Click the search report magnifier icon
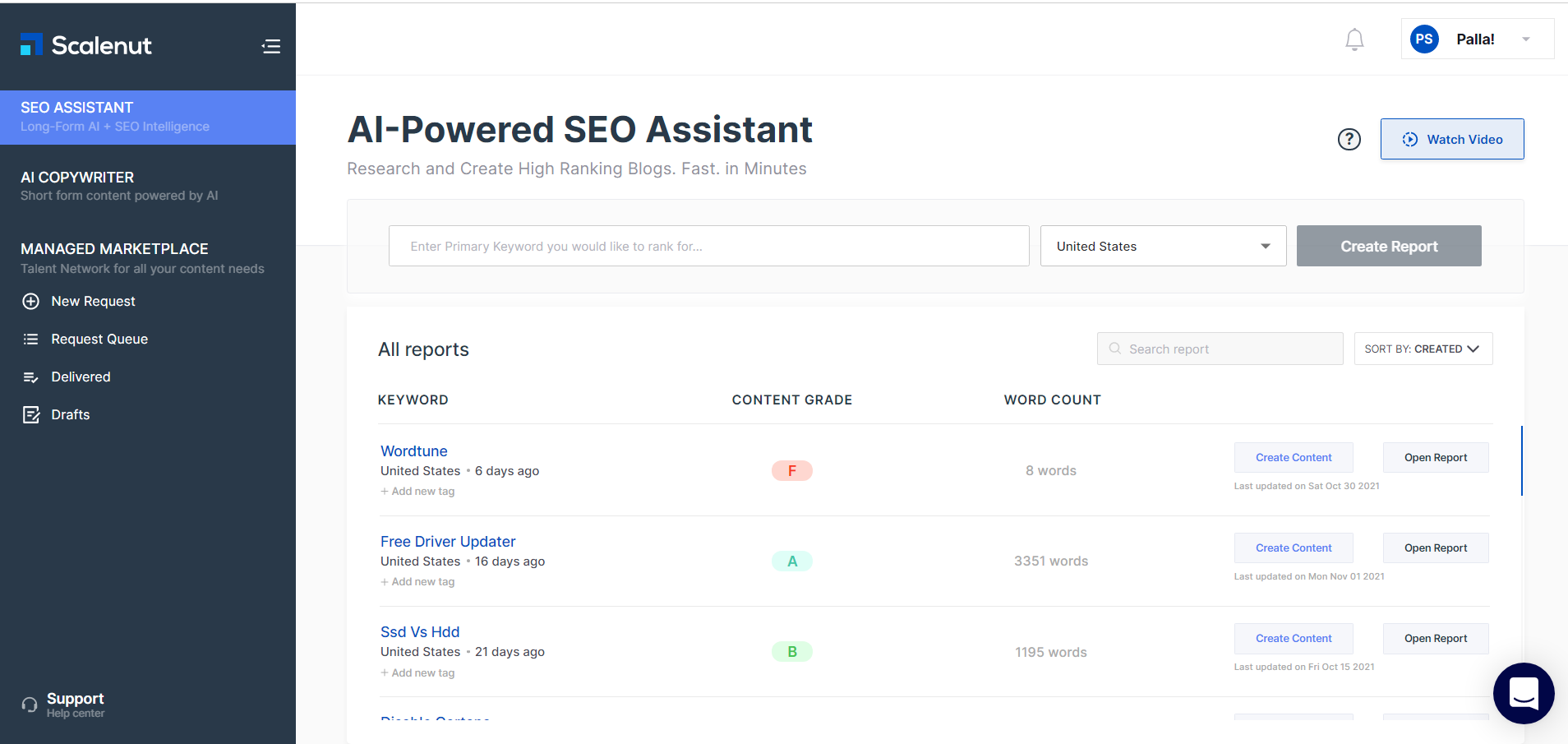Screen dimensions: 1568x744 tap(1115, 349)
